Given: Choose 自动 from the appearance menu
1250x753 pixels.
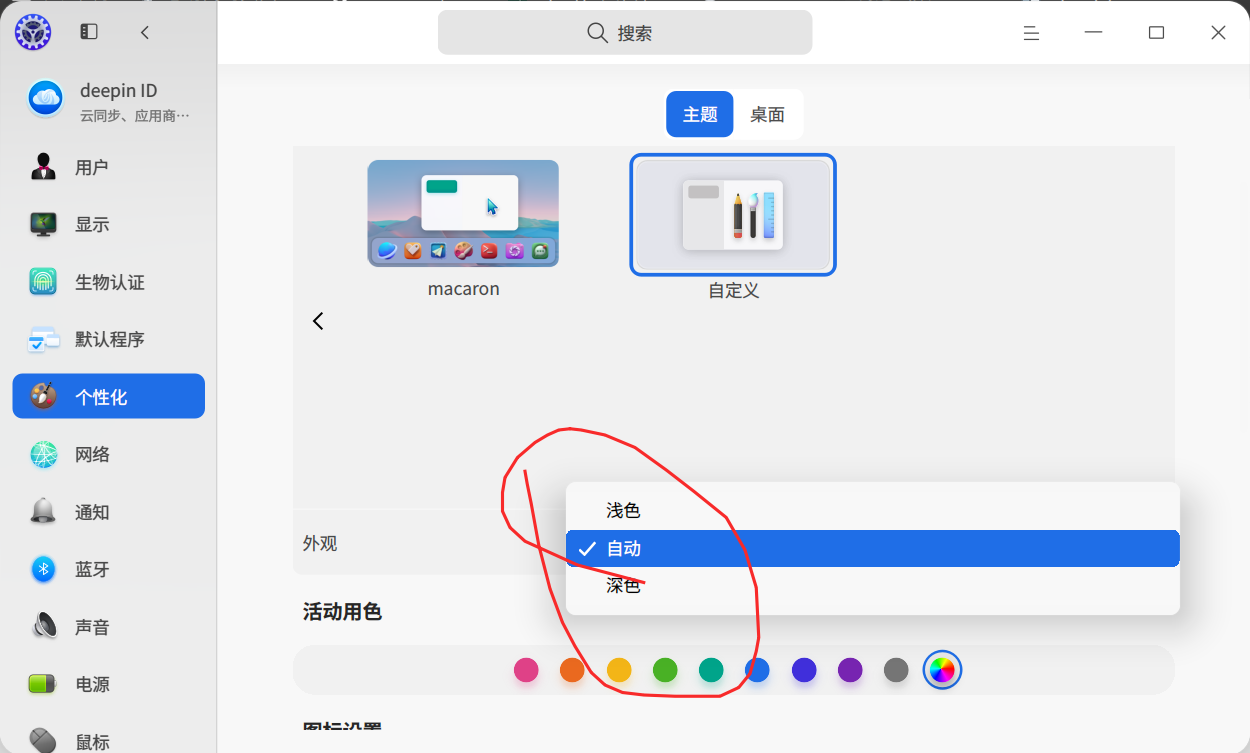Looking at the screenshot, I should click(873, 548).
